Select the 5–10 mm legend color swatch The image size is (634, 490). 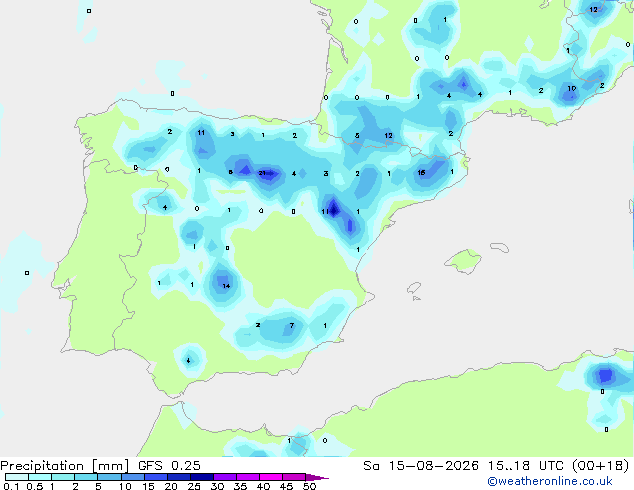109,477
